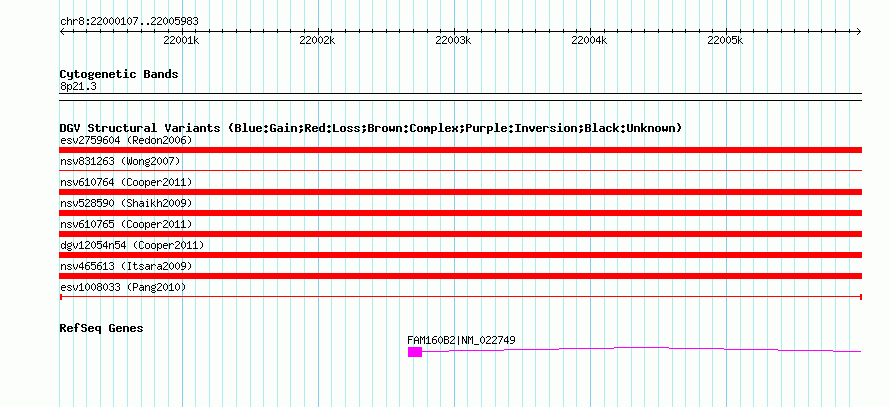890x407 pixels.
Task: Open variant label nsv528590 (Shaikh2009)
Action: point(126,203)
